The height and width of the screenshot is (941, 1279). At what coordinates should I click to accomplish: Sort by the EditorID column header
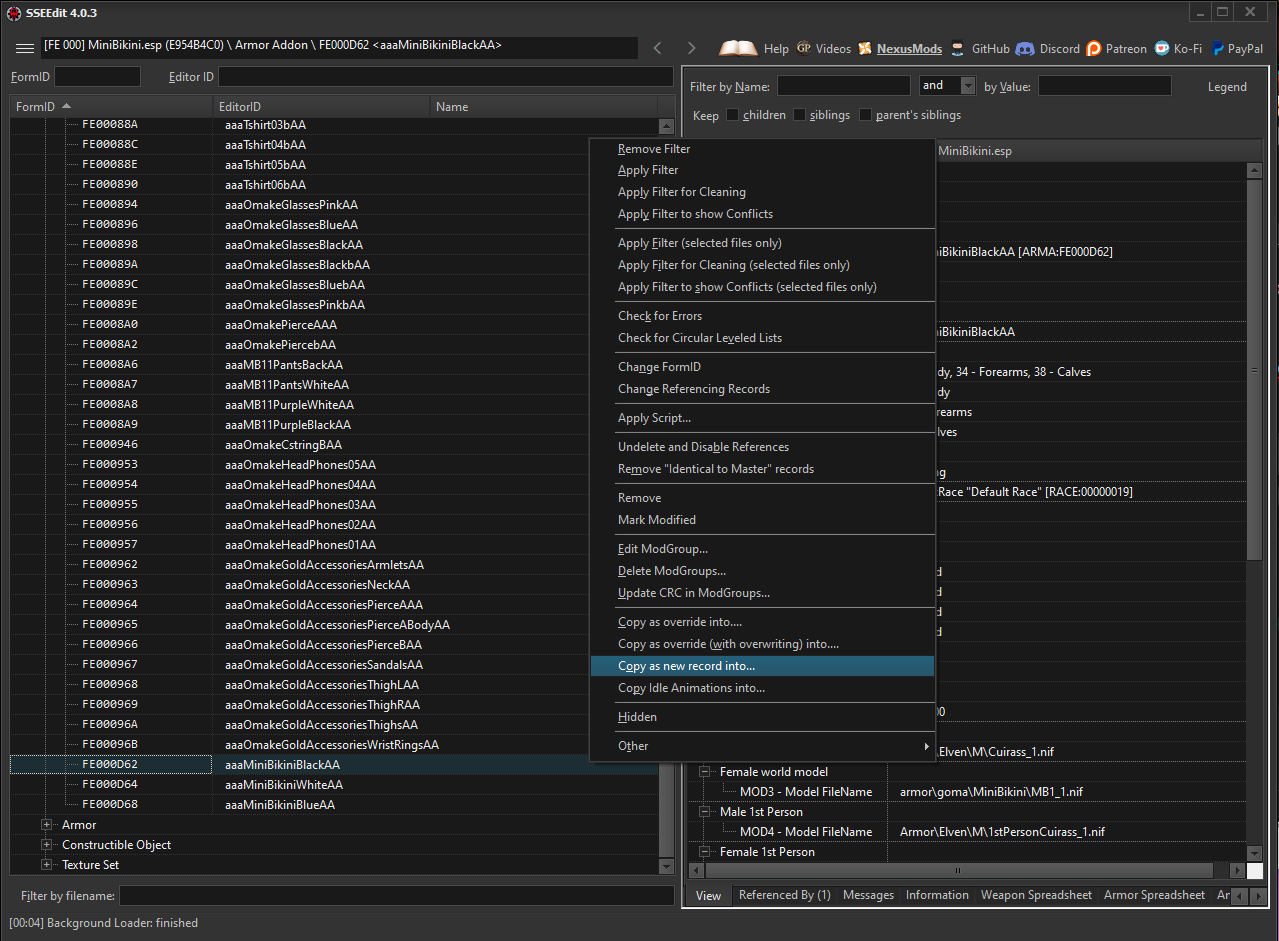tap(321, 107)
